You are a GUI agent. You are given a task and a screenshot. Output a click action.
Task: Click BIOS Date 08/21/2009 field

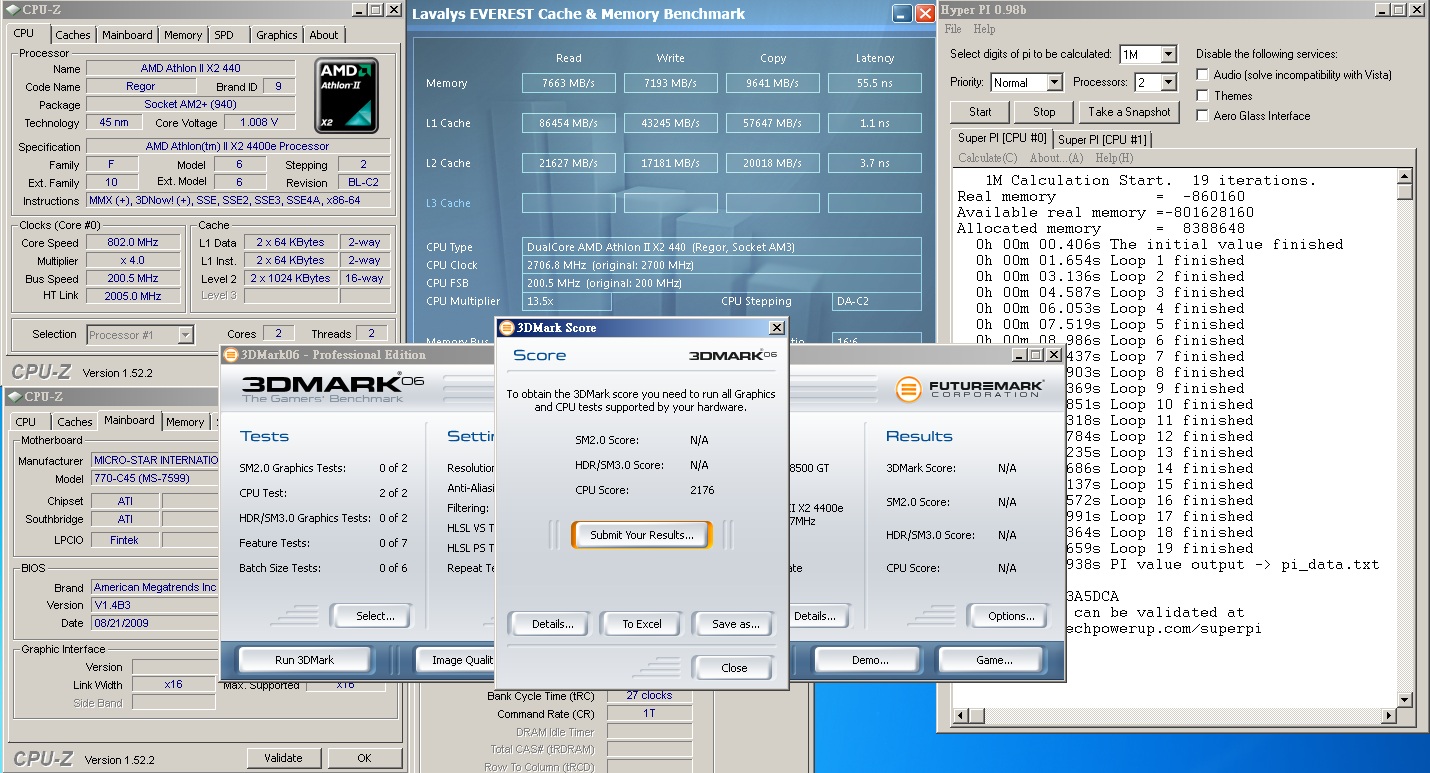click(x=154, y=623)
